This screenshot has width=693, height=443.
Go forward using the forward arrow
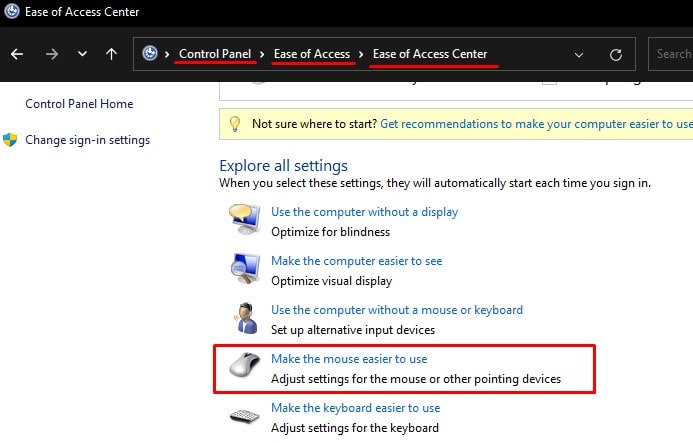coord(52,54)
